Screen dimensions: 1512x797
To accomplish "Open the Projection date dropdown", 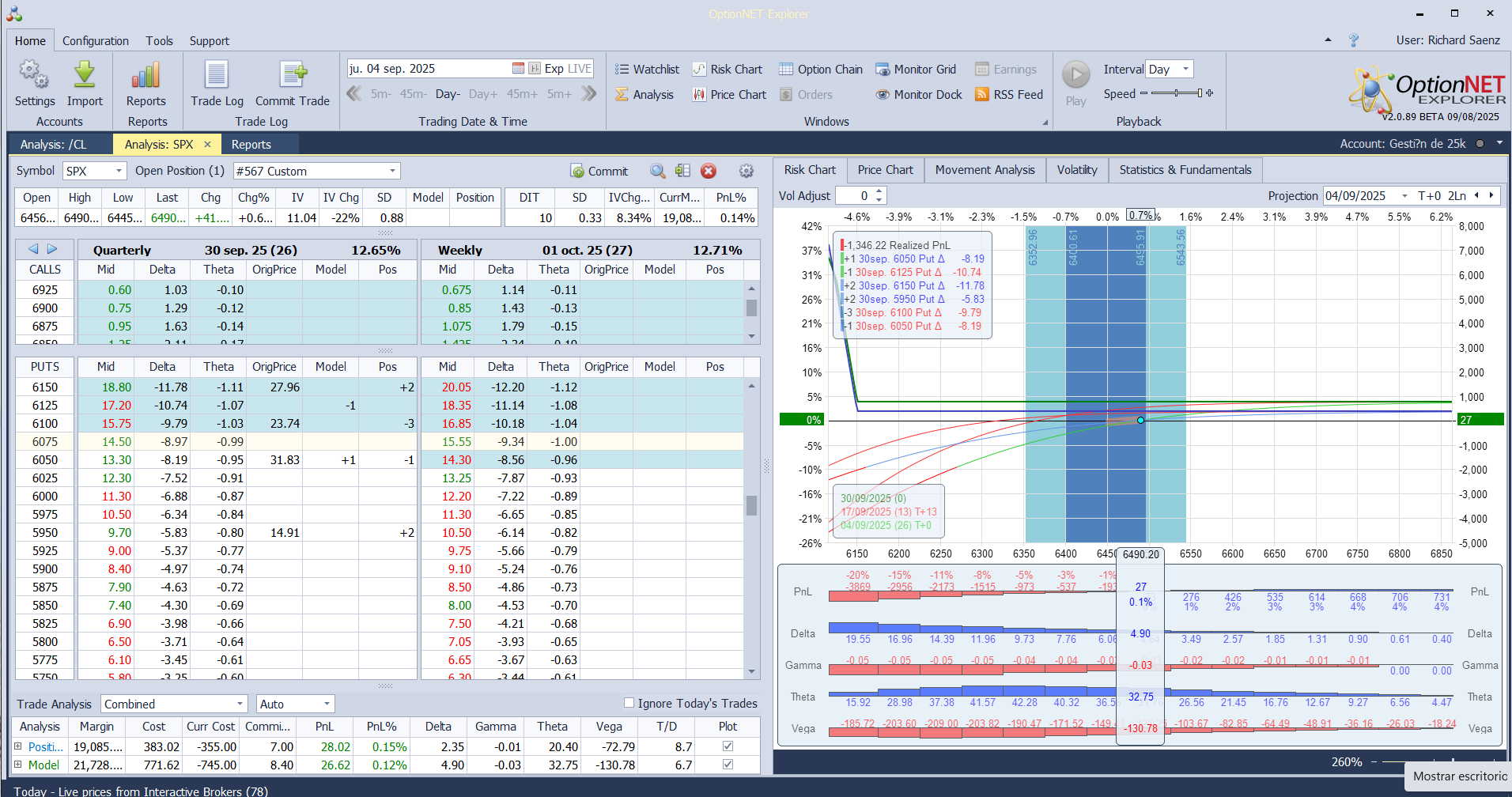I will pyautogui.click(x=1404, y=196).
